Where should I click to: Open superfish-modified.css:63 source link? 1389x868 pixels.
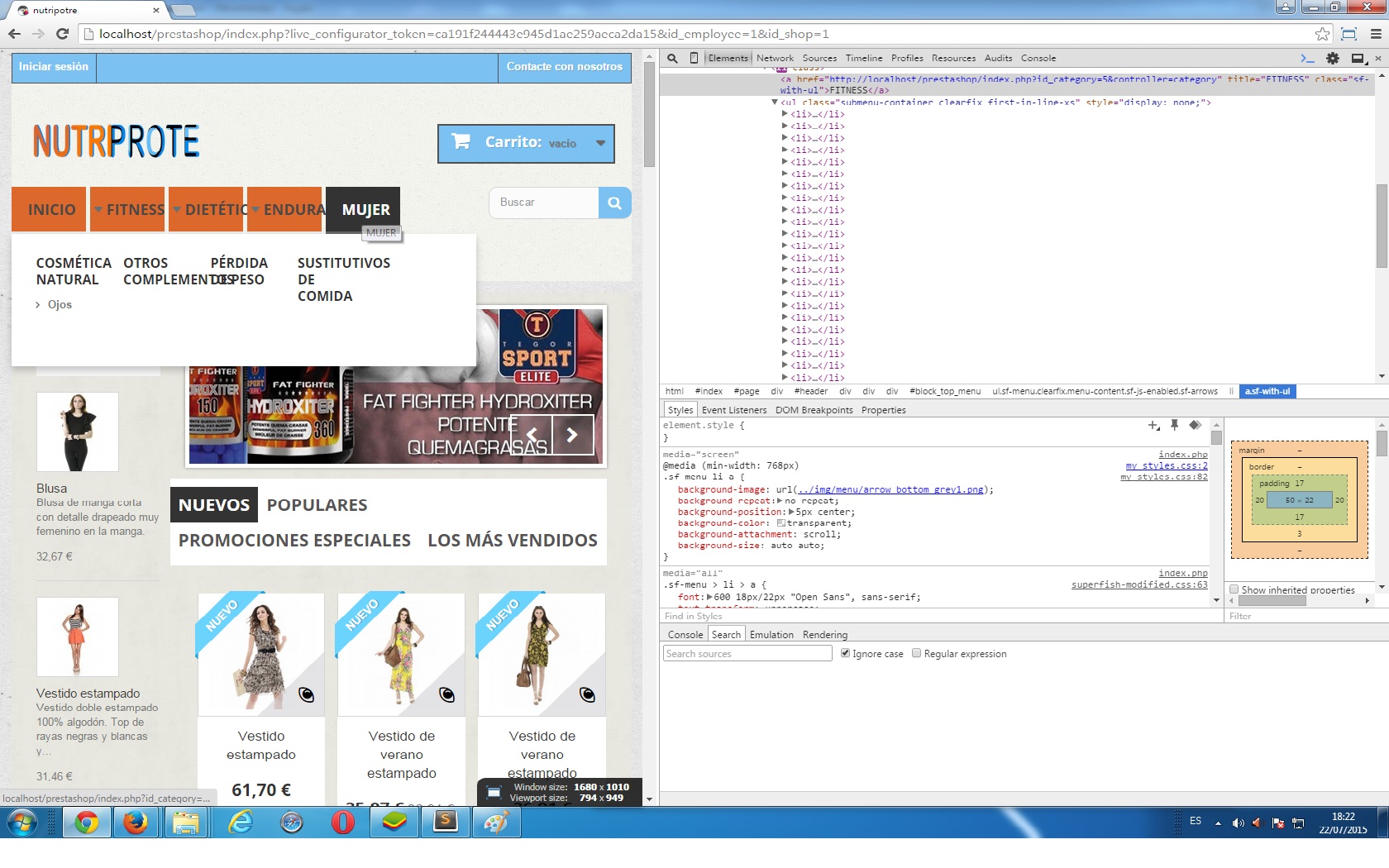click(1139, 584)
